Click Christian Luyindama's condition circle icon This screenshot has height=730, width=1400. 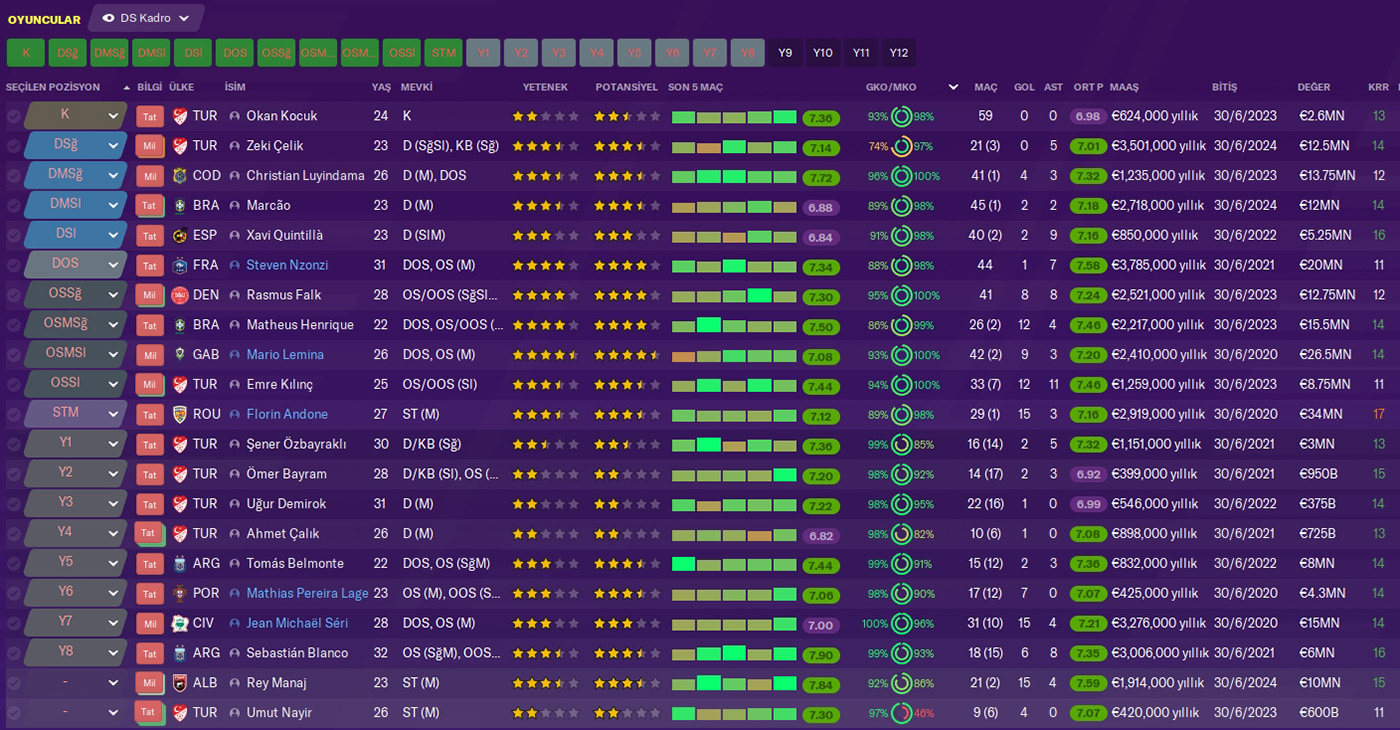[901, 176]
